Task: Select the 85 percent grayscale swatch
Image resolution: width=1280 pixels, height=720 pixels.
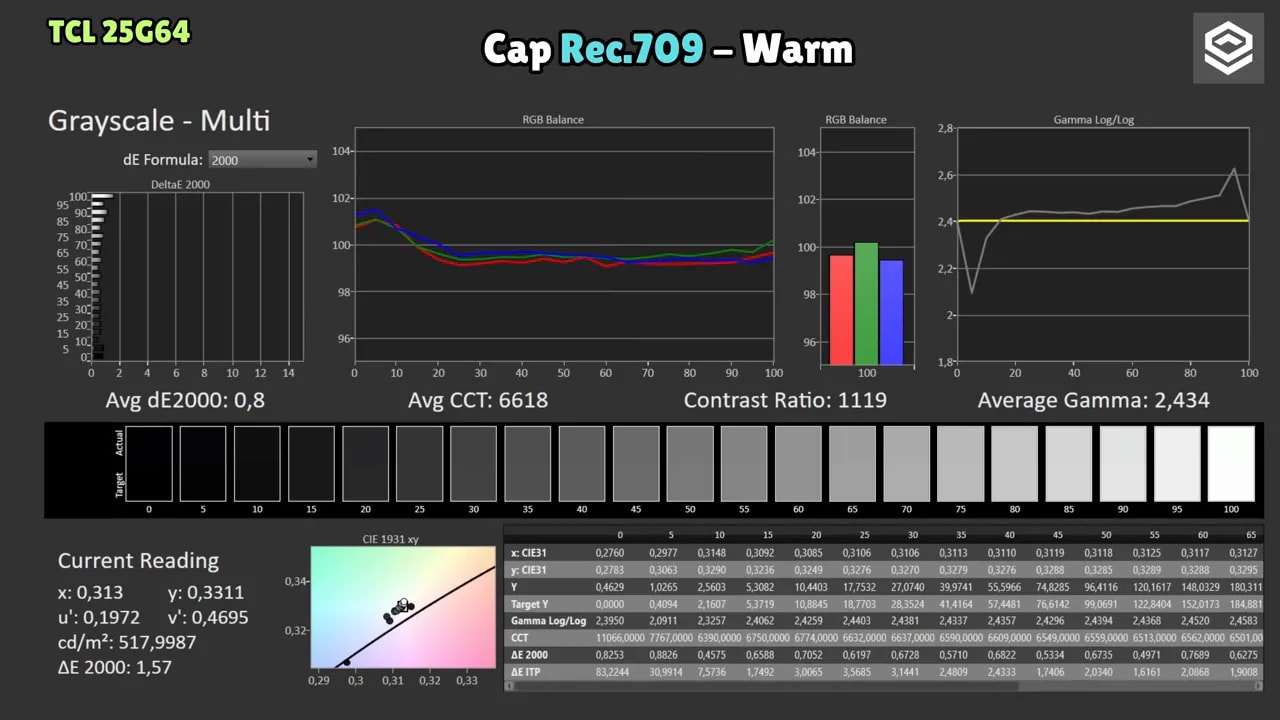Action: click(x=1069, y=463)
